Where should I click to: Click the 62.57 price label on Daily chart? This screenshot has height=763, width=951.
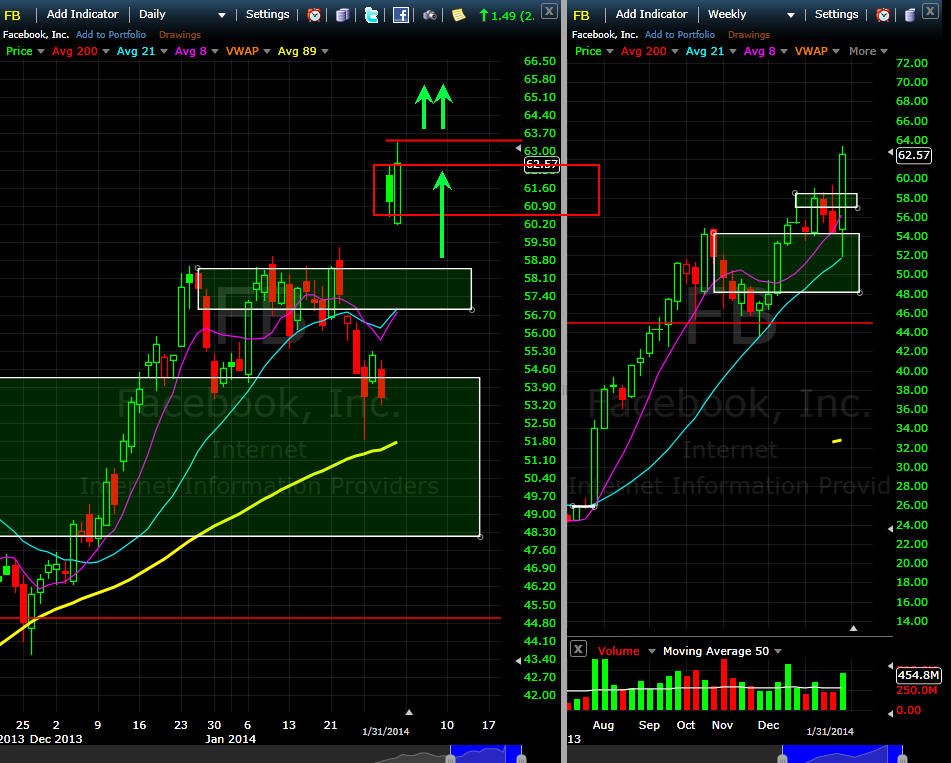click(x=541, y=164)
